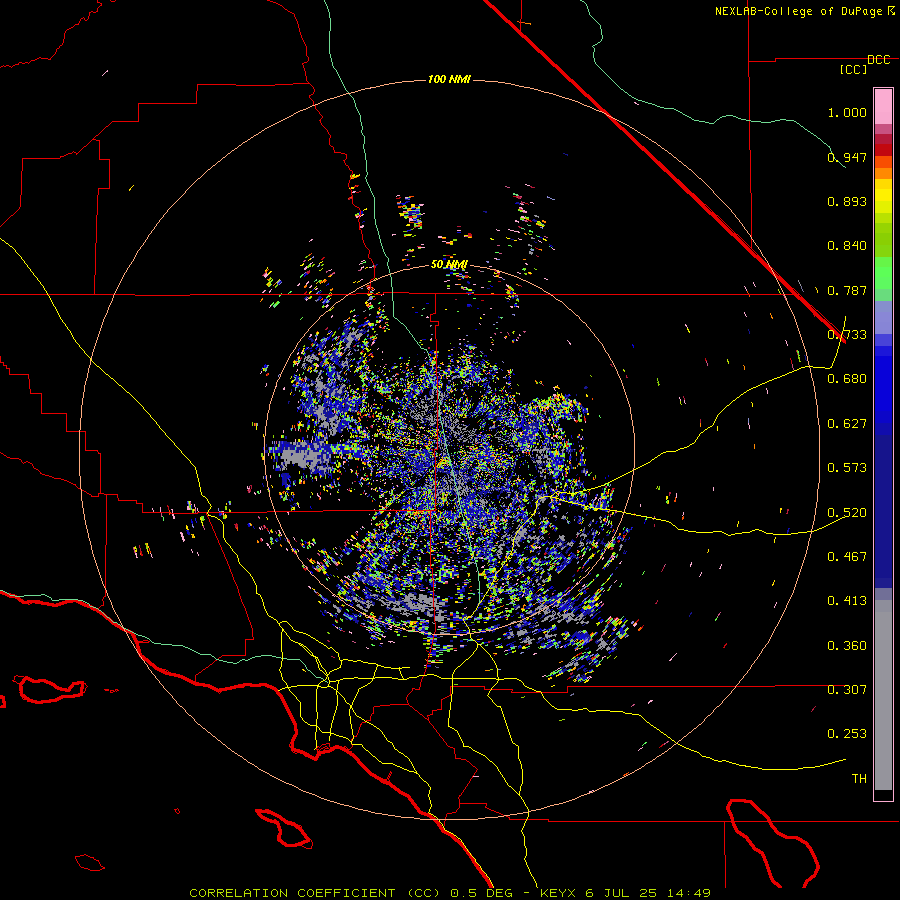Image resolution: width=900 pixels, height=900 pixels.
Task: Select the 0.413 scale value
Action: tap(847, 601)
